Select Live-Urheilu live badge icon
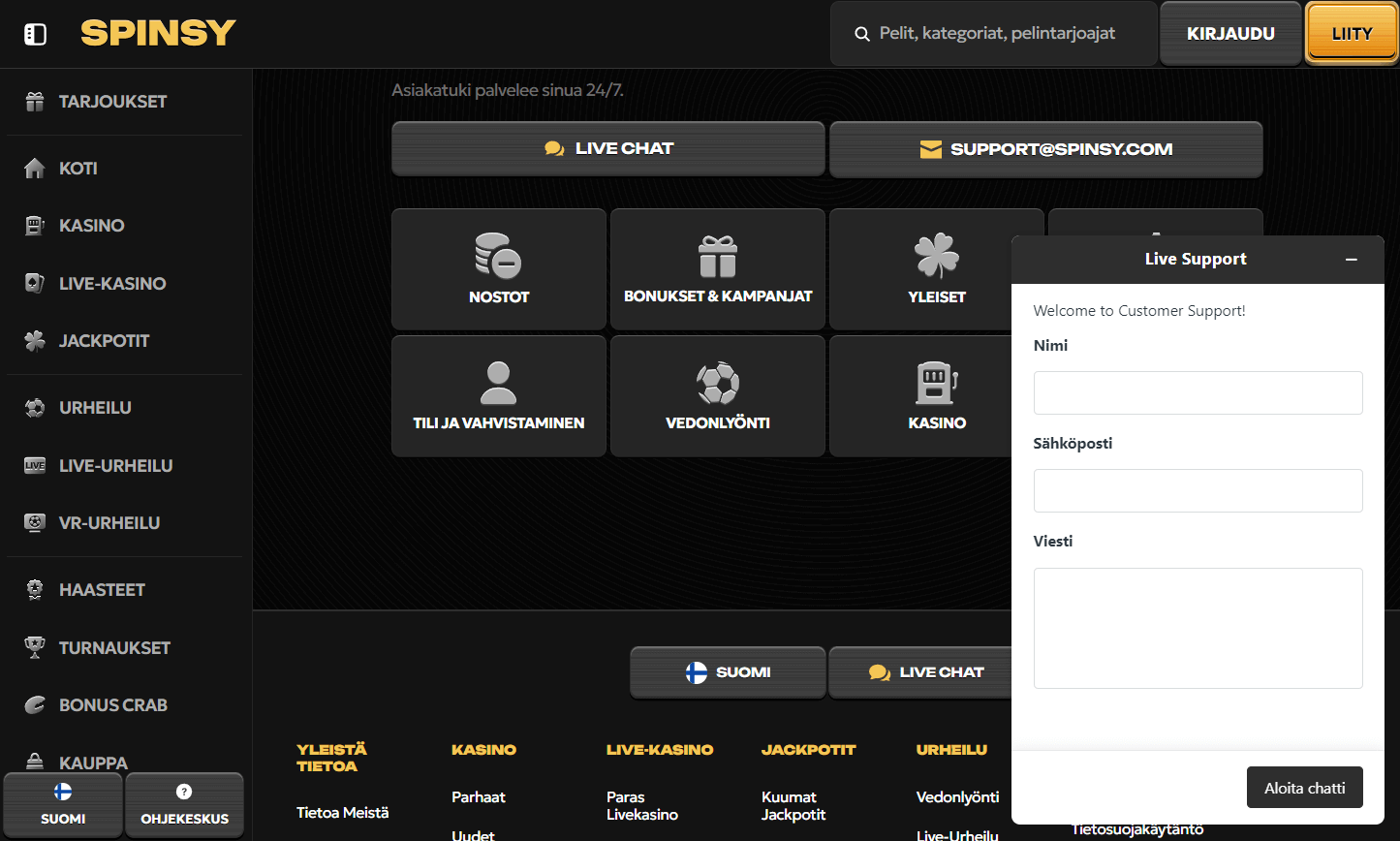The height and width of the screenshot is (841, 1400). (35, 466)
